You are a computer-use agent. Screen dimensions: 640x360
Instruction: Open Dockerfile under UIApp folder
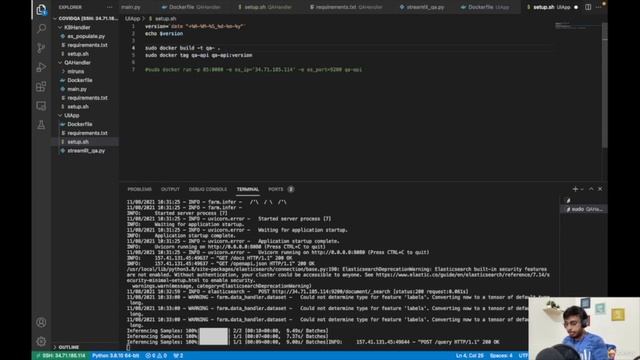point(80,124)
